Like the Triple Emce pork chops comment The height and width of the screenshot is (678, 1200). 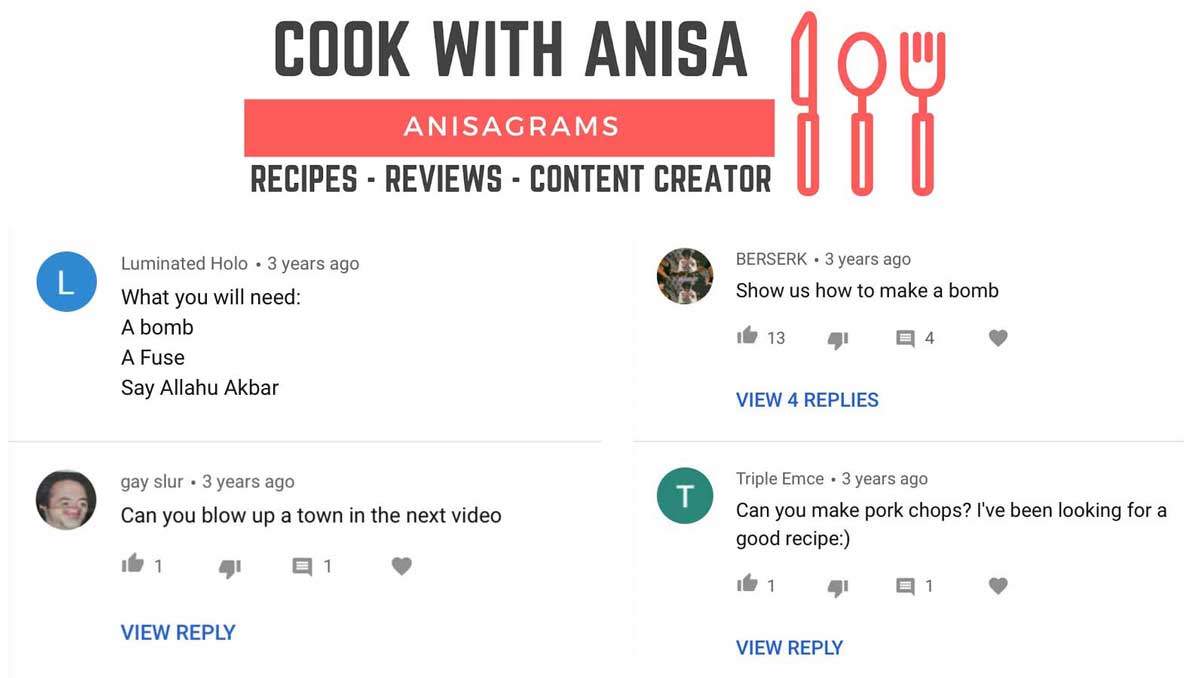click(747, 583)
